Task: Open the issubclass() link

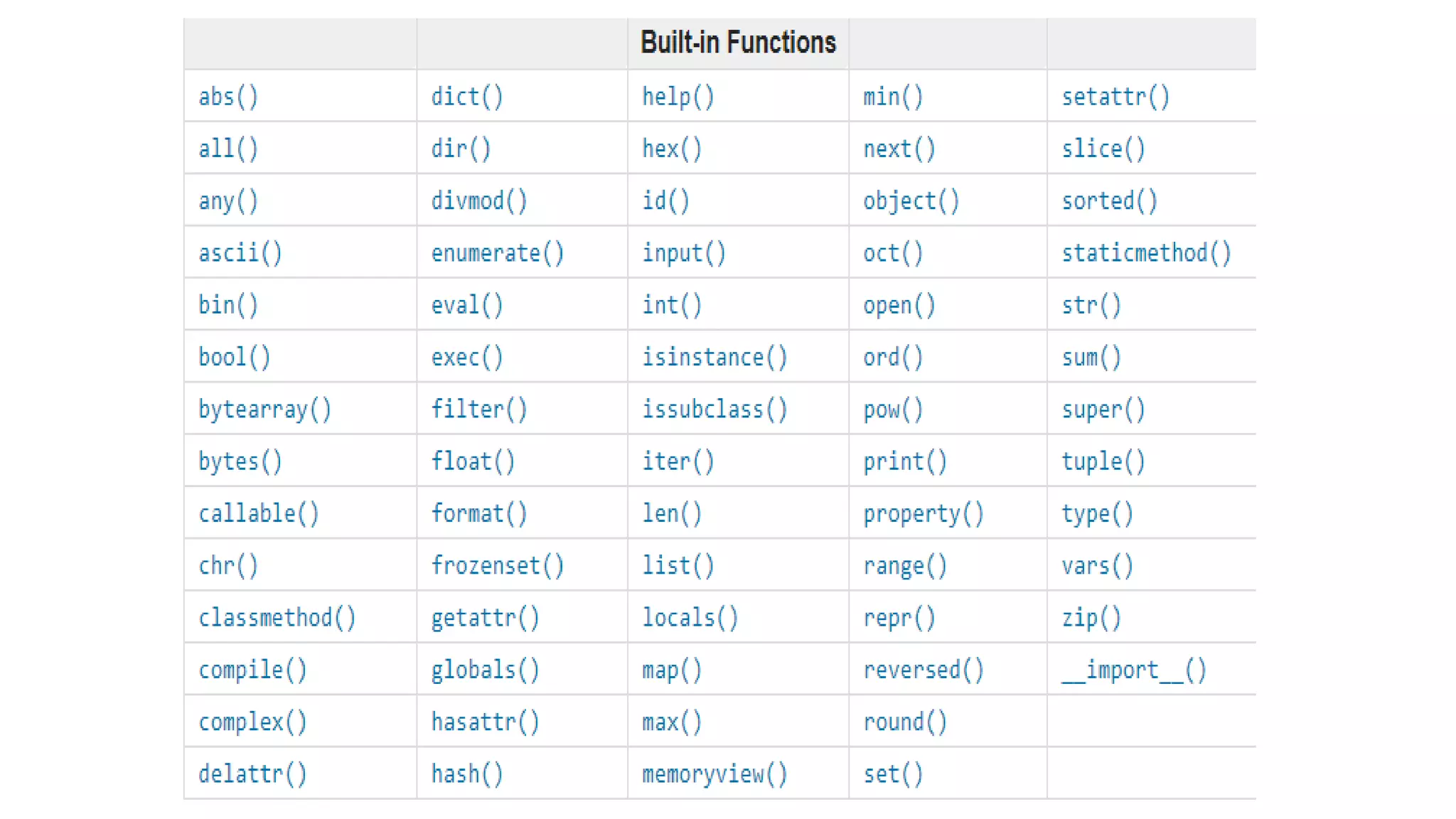Action: 714,409
